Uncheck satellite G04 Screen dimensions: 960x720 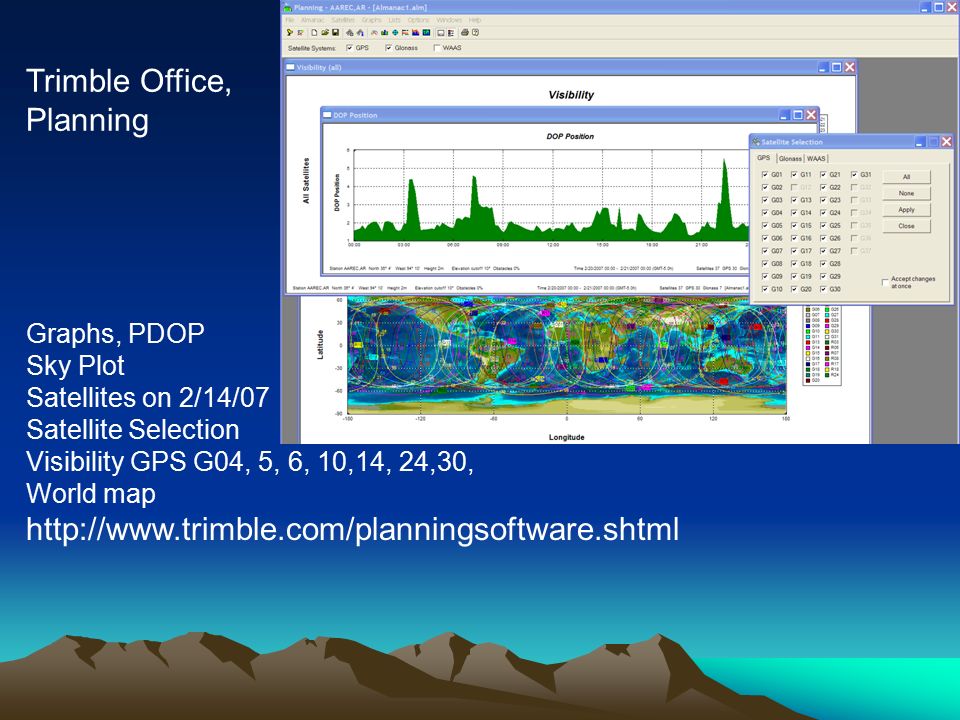pyautogui.click(x=765, y=212)
